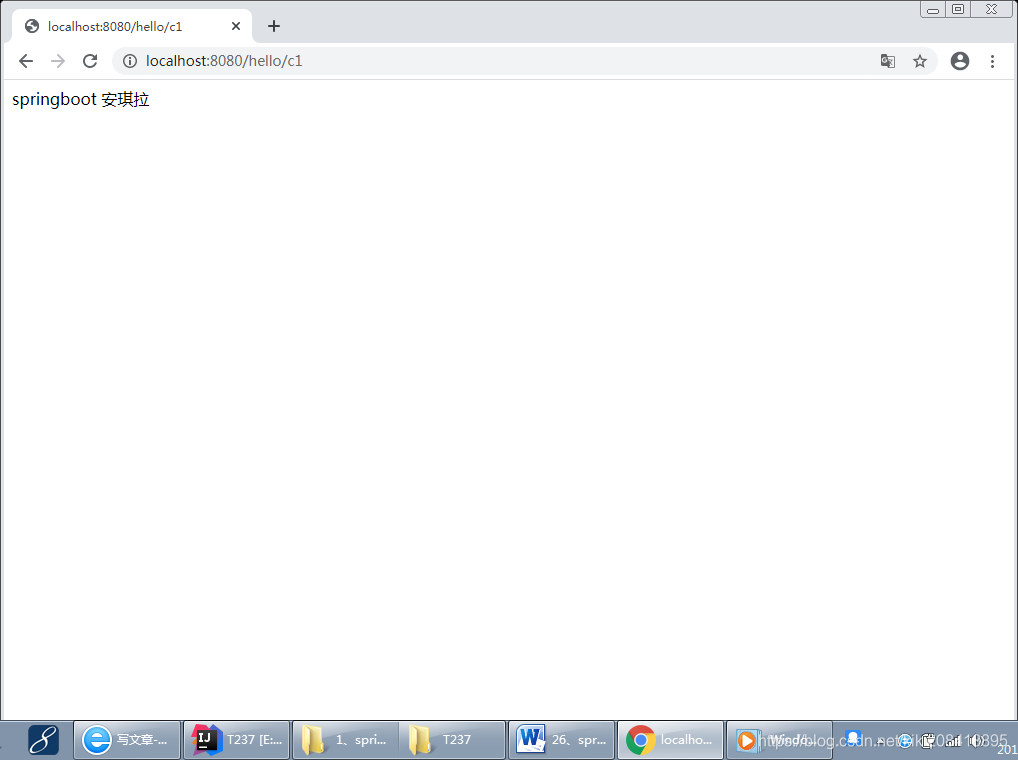Open a new browser tab
This screenshot has width=1018, height=760.
pyautogui.click(x=274, y=26)
